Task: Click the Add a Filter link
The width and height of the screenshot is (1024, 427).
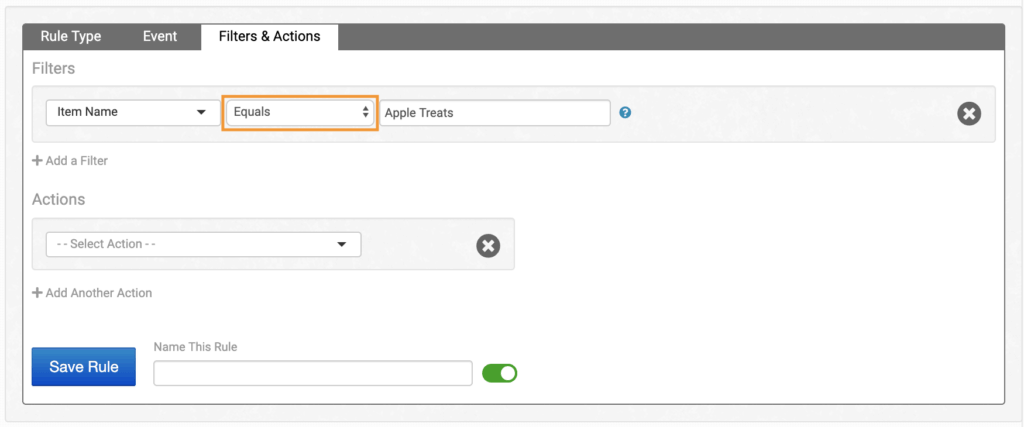Action: (x=76, y=161)
